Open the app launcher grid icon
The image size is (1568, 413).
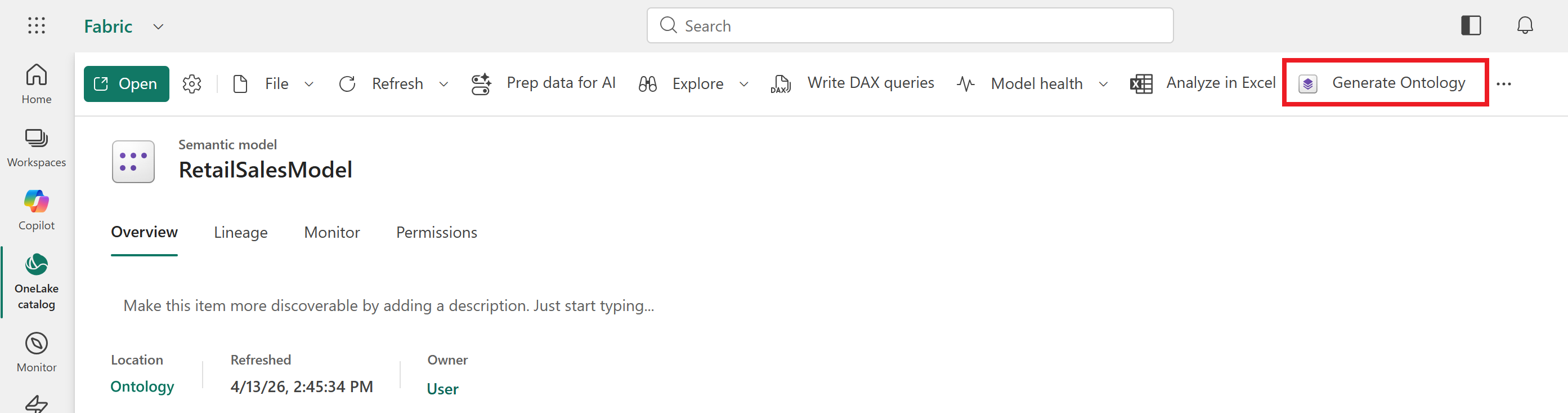click(37, 25)
